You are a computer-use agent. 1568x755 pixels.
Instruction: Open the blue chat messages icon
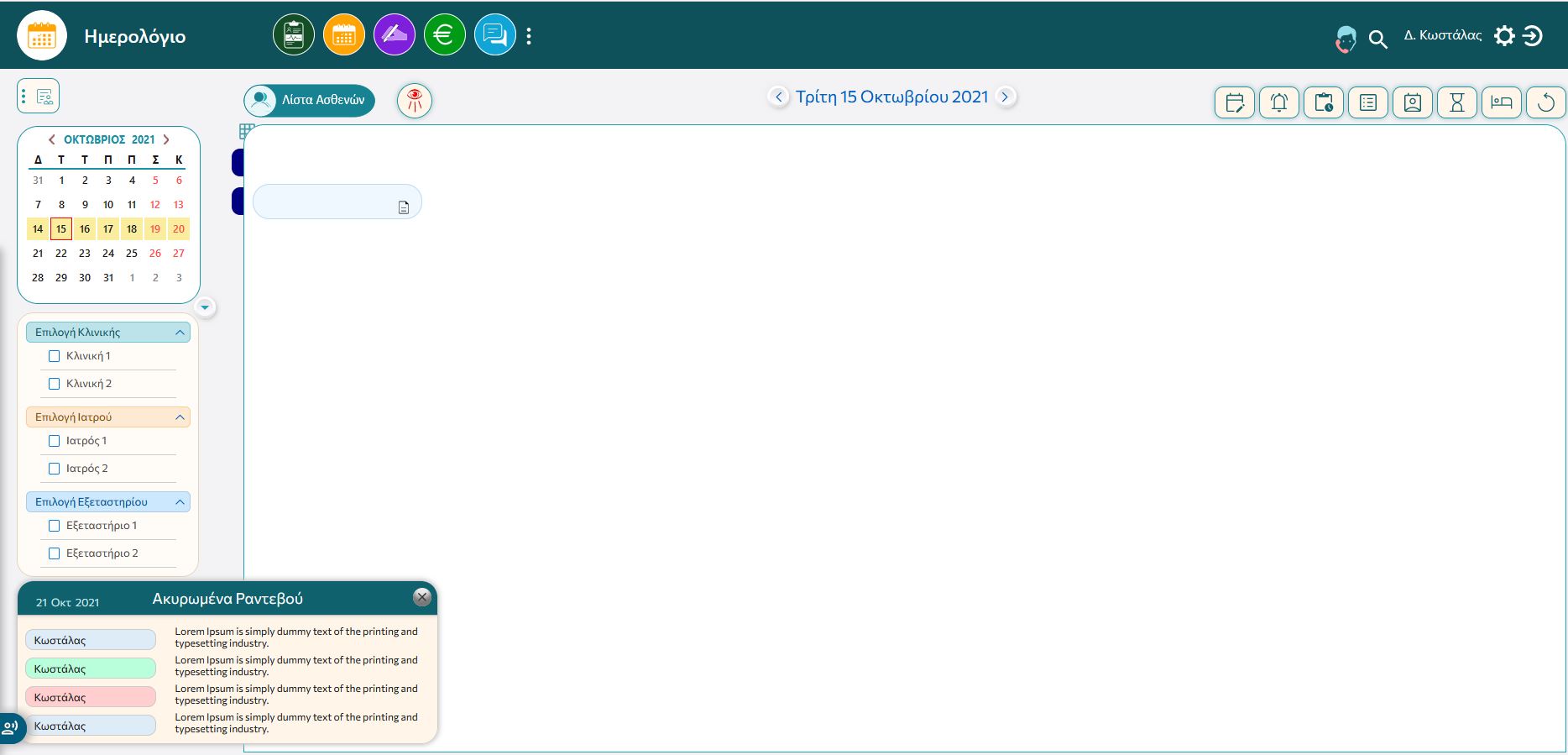[x=495, y=35]
